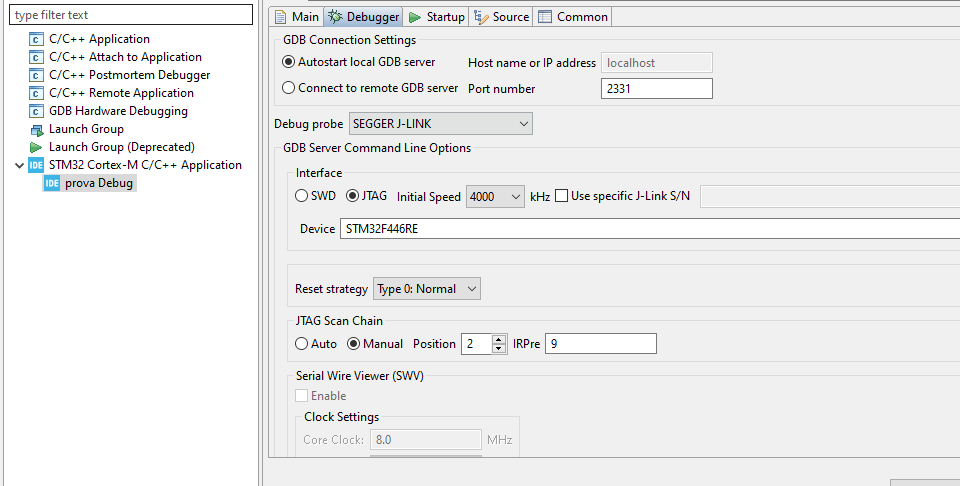This screenshot has width=960, height=486.
Task: Select GDB Hardware Debugging entry
Action: pyautogui.click(x=118, y=111)
